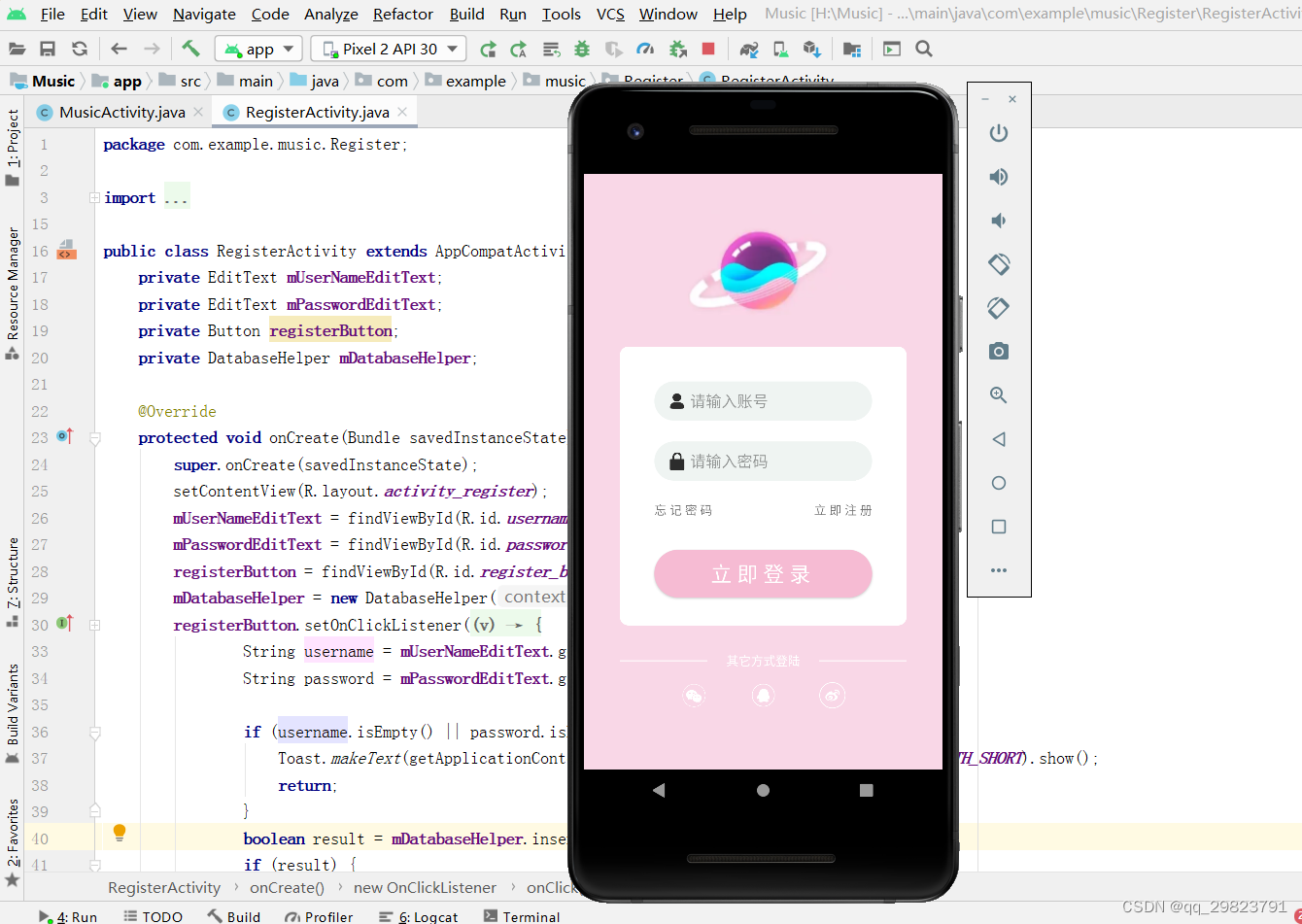Open the Terminal tool window
The width and height of the screenshot is (1302, 924).
(521, 916)
